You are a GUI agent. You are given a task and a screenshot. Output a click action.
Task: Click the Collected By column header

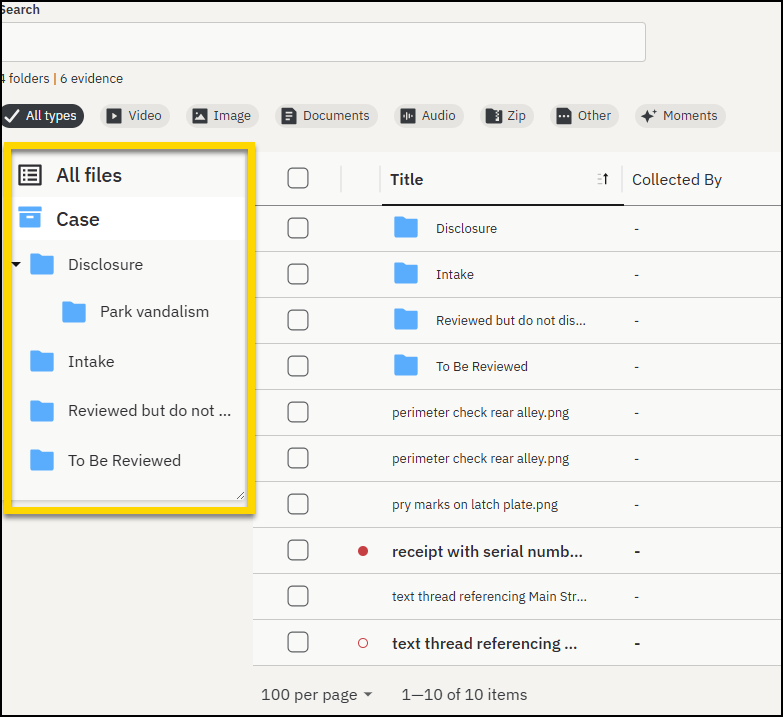677,180
